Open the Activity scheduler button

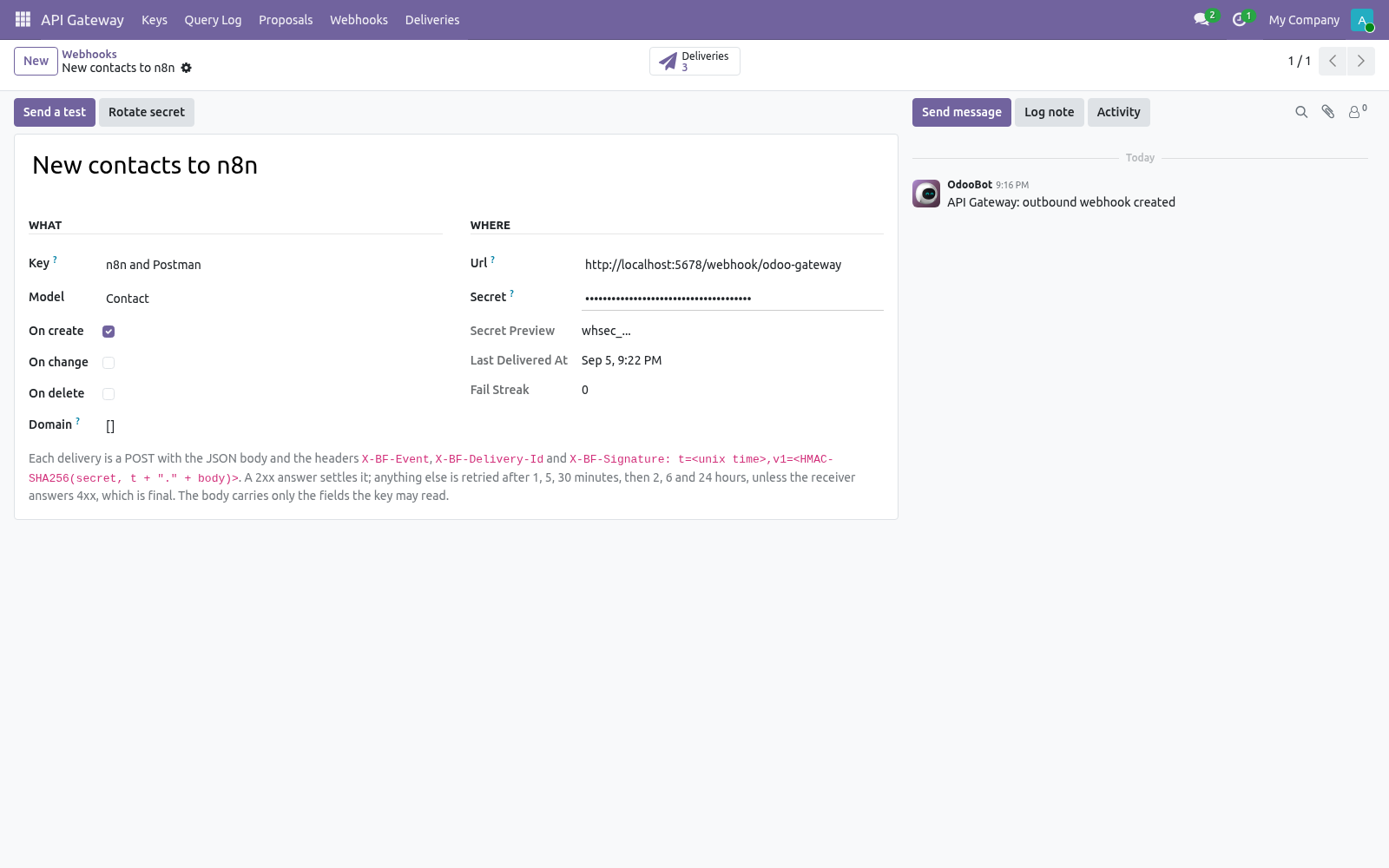pyautogui.click(x=1118, y=112)
